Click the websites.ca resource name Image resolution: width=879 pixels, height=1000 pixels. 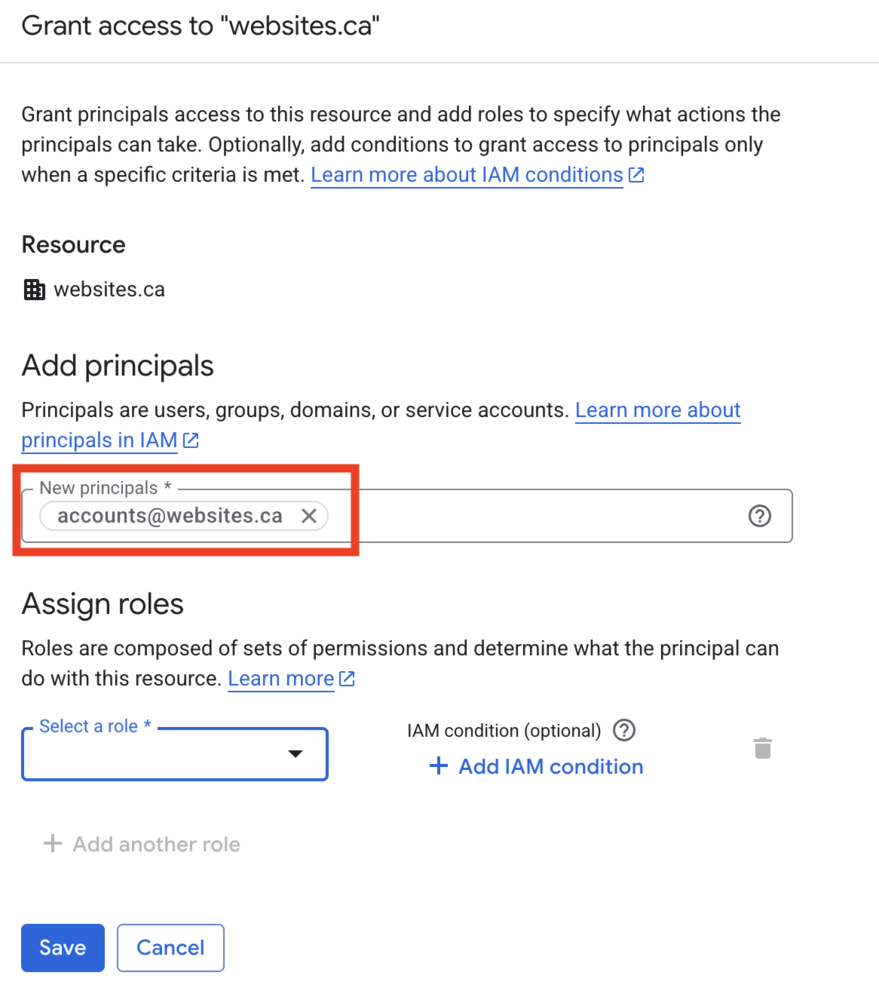pos(109,290)
